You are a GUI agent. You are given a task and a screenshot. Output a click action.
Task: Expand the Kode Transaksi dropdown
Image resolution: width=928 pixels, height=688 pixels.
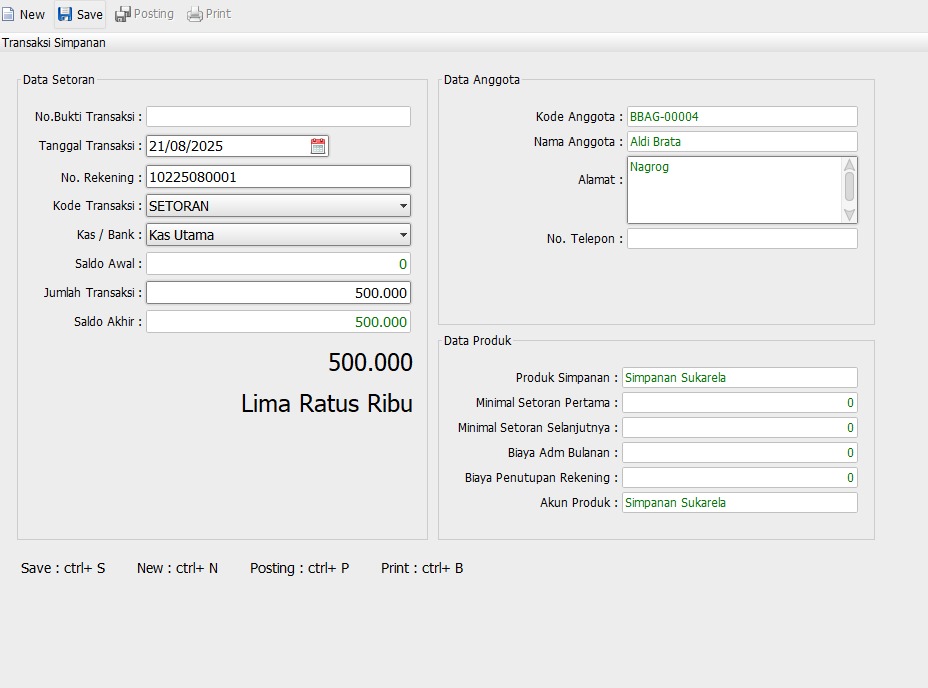403,206
